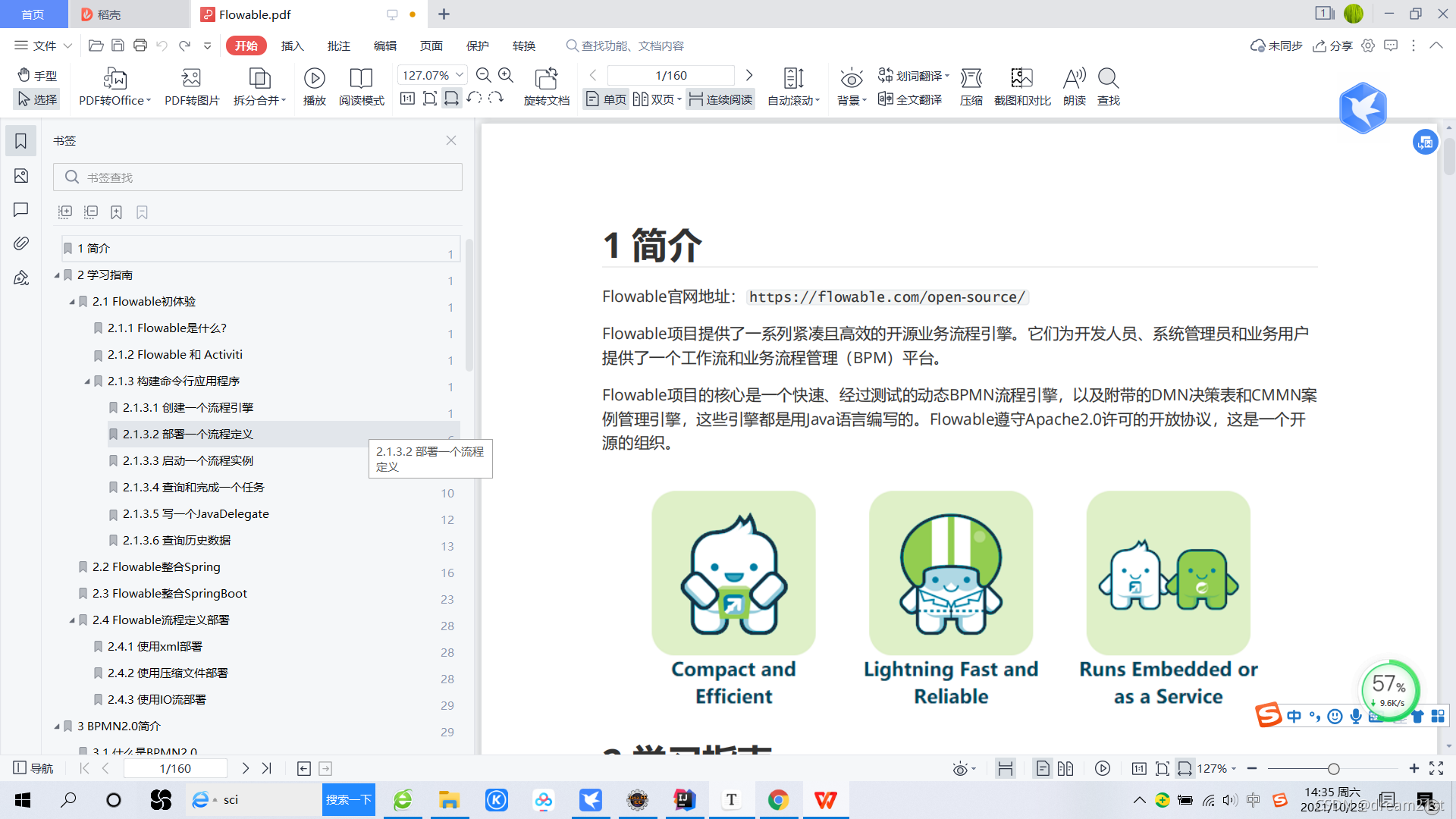Click the PDF转图片 toolbar icon
This screenshot has width=1456, height=819.
pyautogui.click(x=191, y=79)
